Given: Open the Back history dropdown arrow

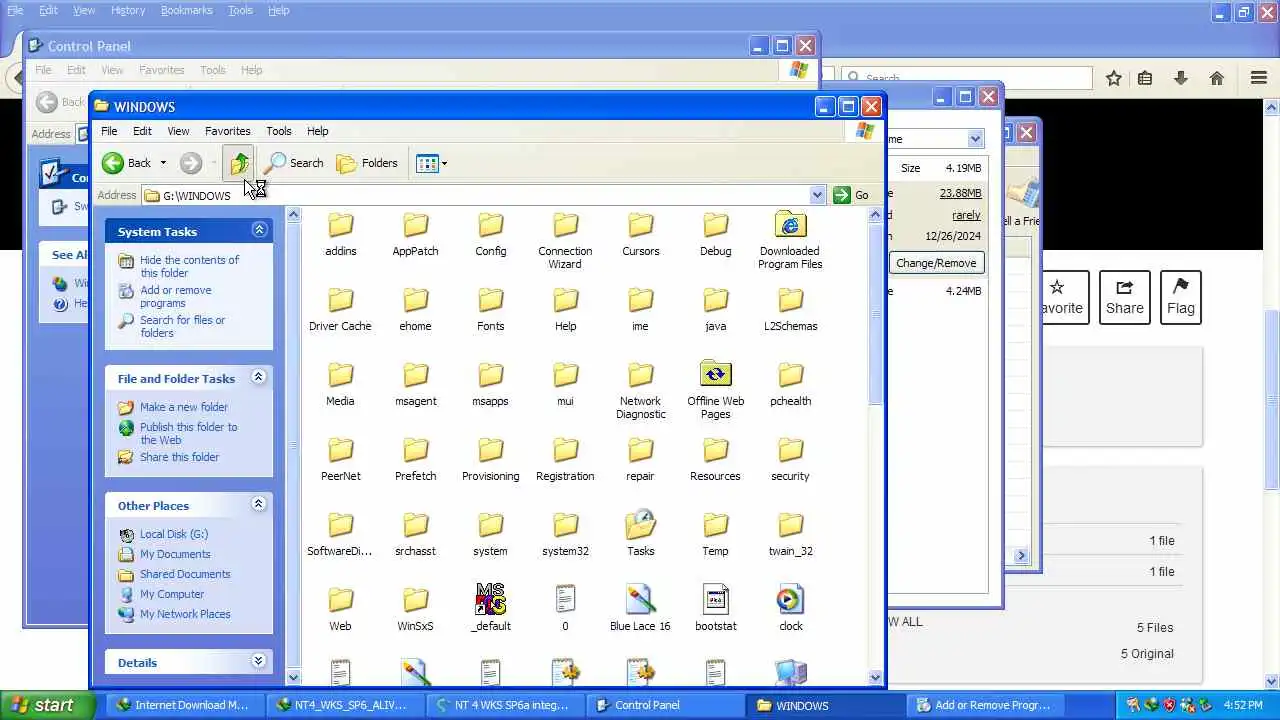Looking at the screenshot, I should (x=163, y=163).
